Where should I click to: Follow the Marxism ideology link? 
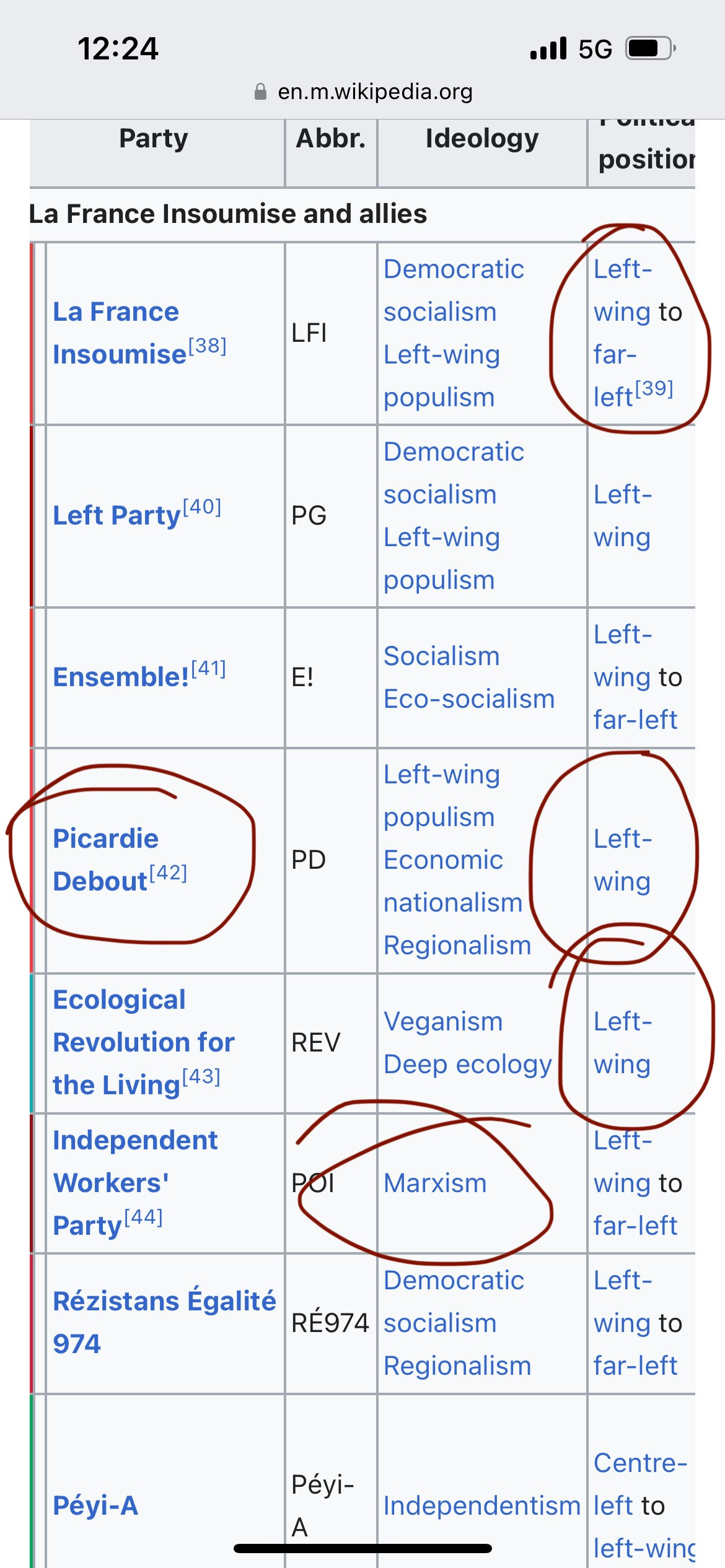tap(435, 1183)
